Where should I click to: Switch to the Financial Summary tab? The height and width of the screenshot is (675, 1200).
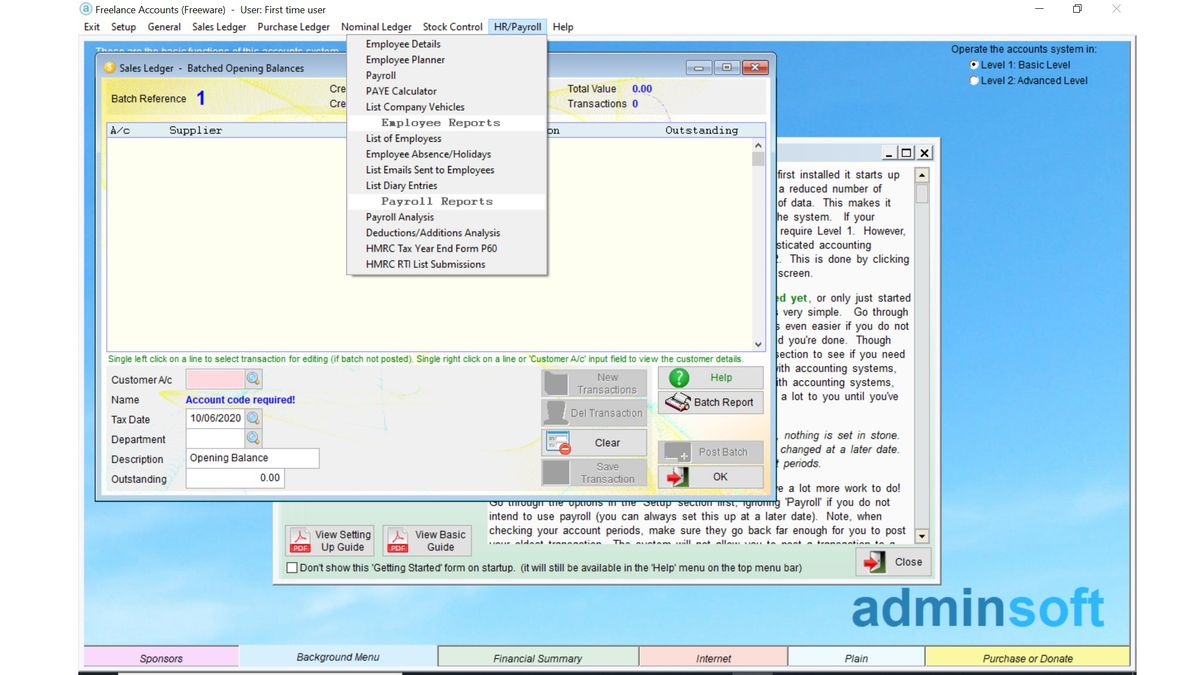click(x=537, y=657)
